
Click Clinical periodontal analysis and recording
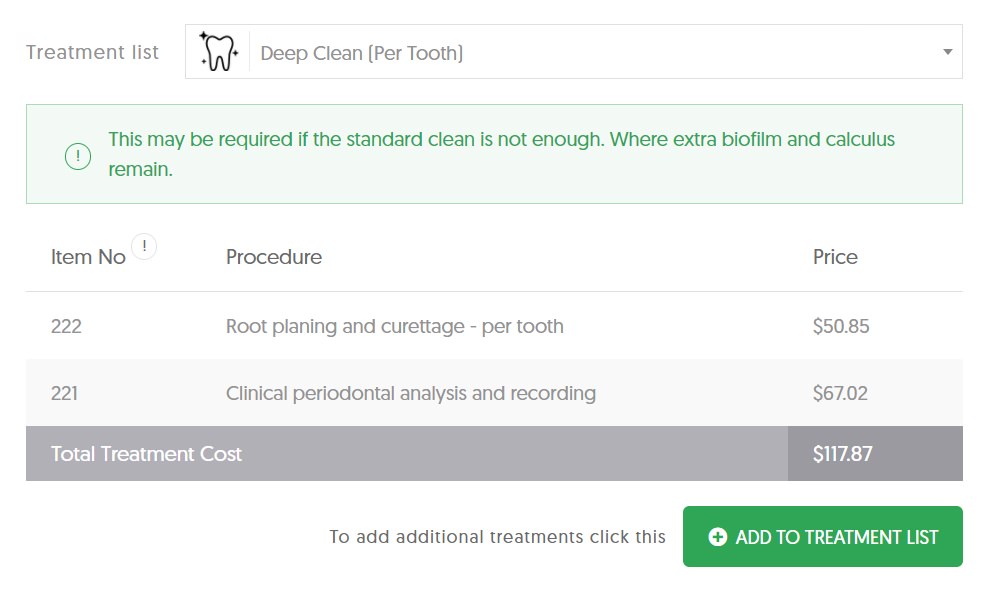point(411,394)
